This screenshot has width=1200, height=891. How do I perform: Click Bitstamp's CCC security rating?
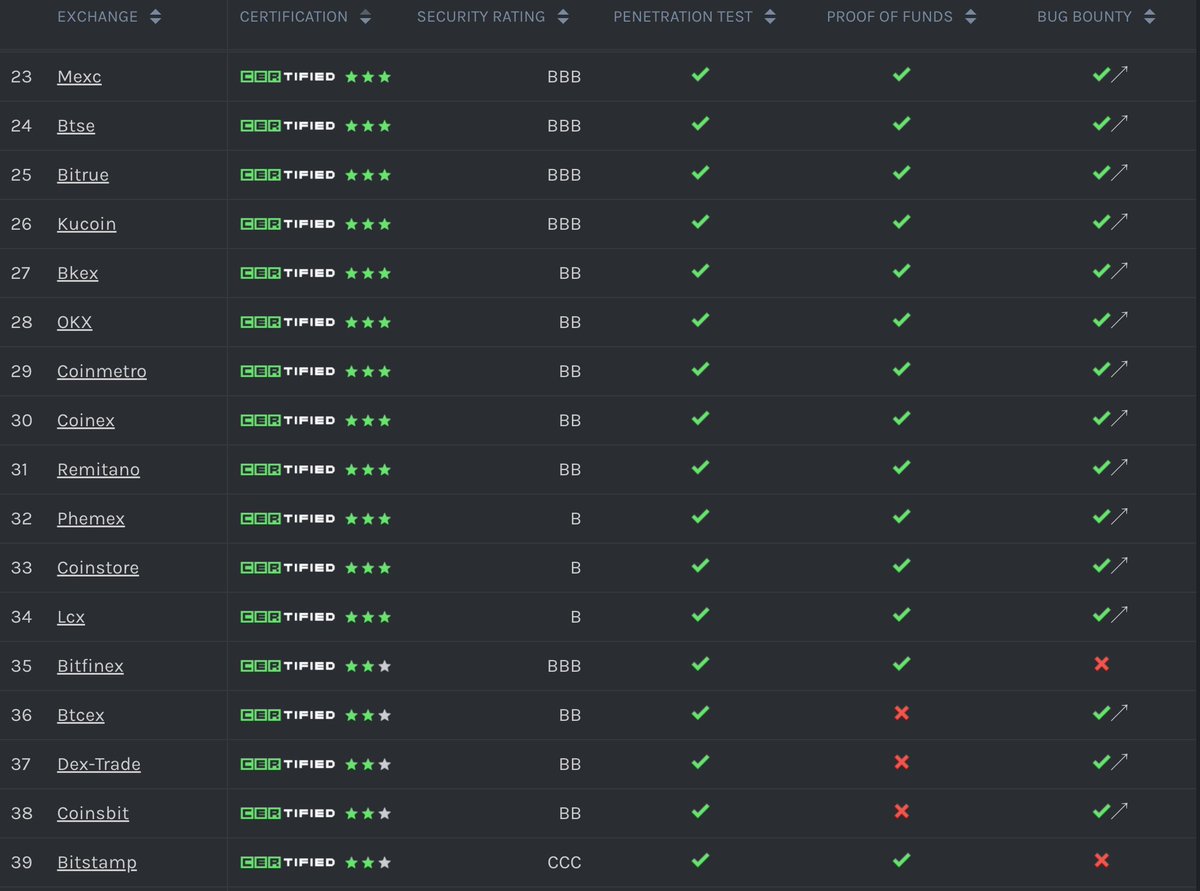click(x=564, y=862)
